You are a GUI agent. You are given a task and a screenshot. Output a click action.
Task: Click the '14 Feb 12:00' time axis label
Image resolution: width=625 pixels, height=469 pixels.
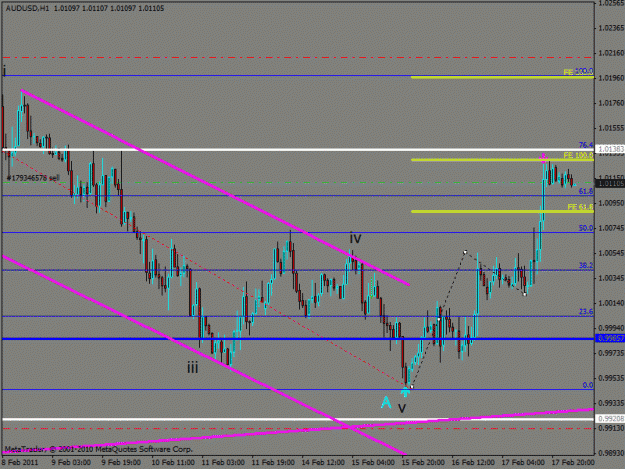tap(323, 462)
